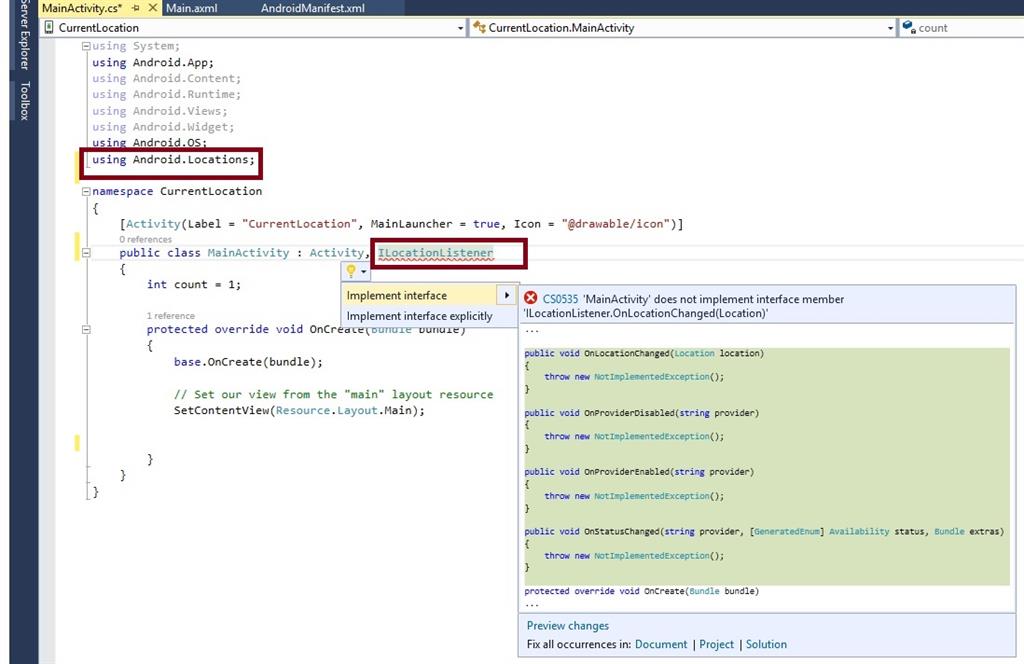The height and width of the screenshot is (664, 1024).
Task: Fix all occurrences in Document link
Action: pos(661,645)
